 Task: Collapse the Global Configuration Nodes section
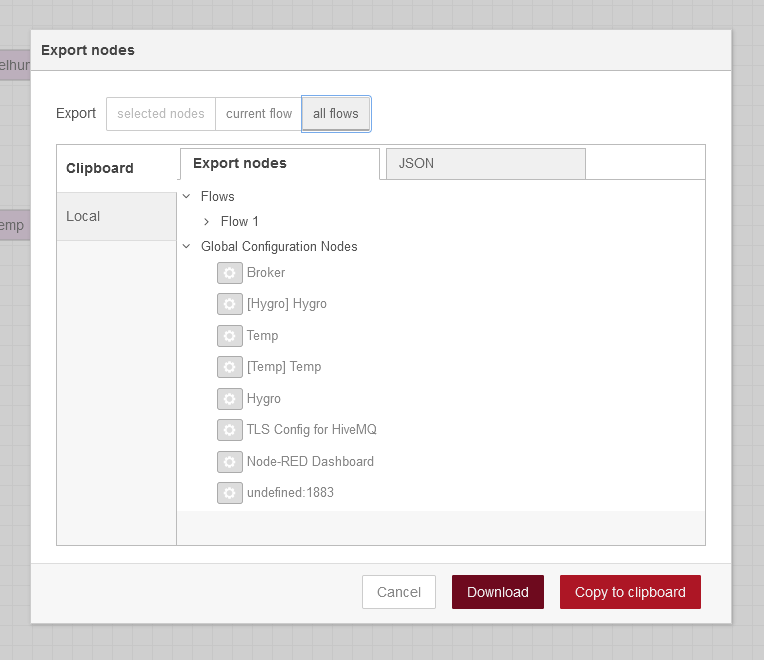click(187, 247)
